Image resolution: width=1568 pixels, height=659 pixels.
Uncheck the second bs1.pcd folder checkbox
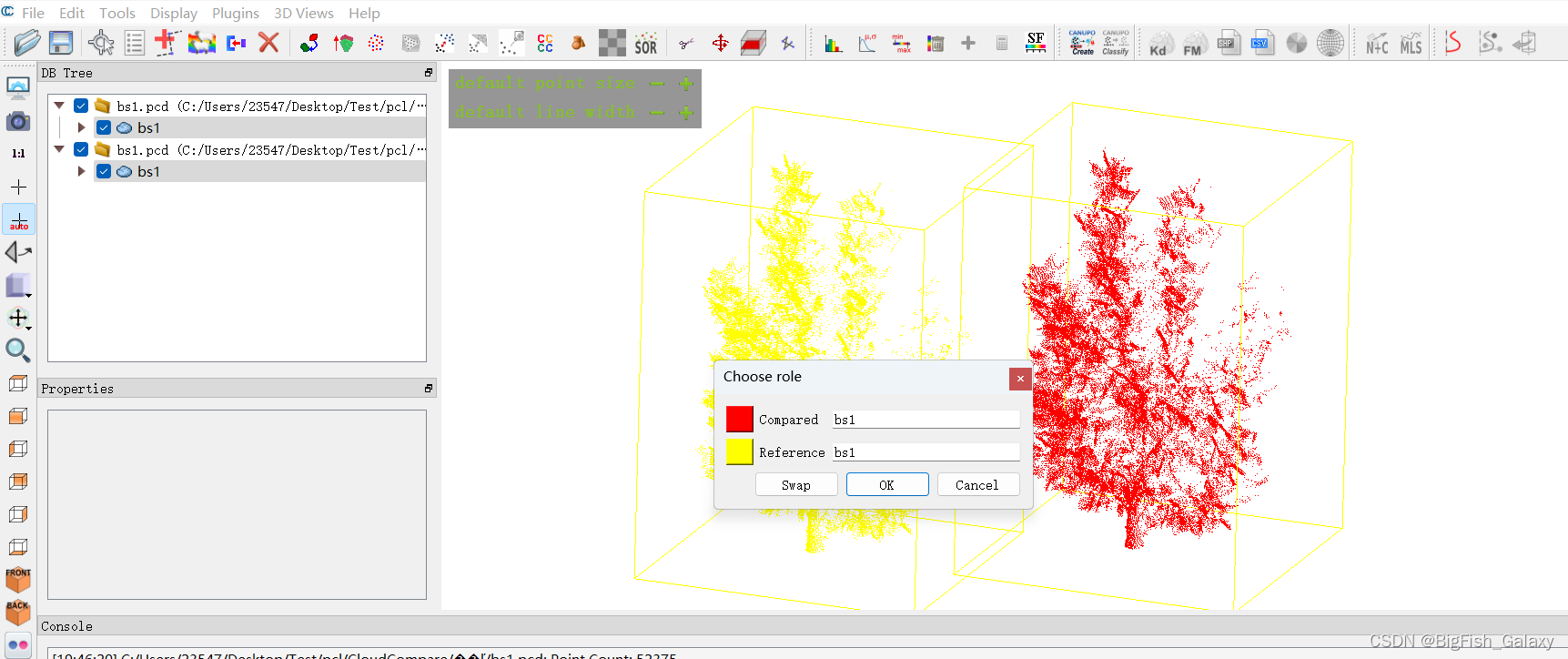[81, 149]
